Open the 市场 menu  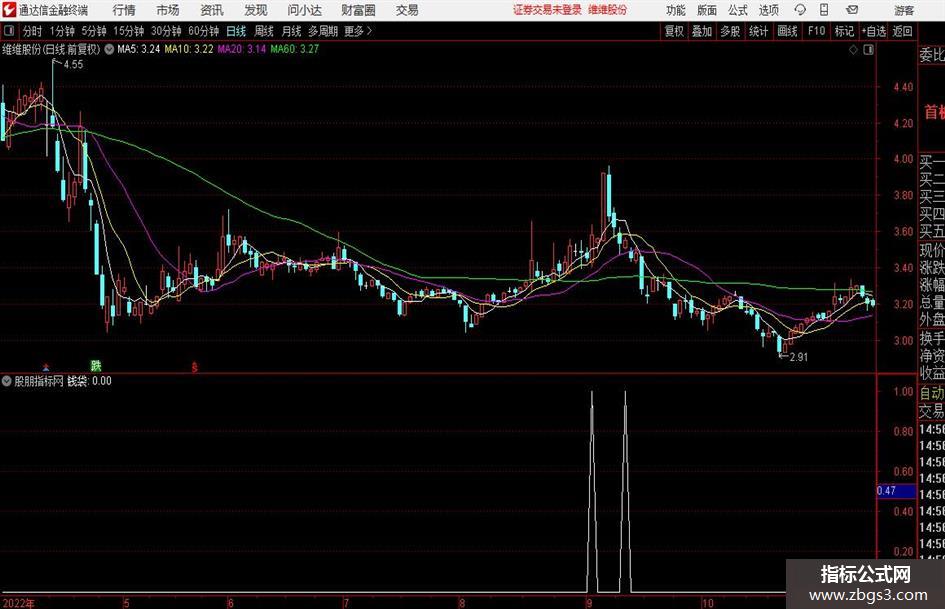[168, 10]
